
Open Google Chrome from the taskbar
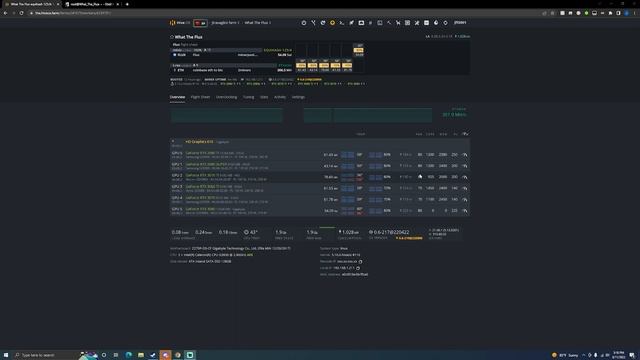coord(178,355)
